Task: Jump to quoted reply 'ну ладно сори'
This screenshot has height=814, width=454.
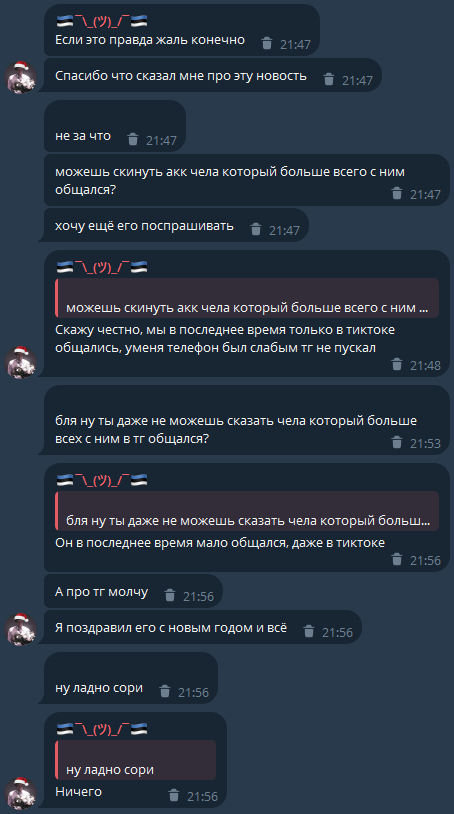Action: tap(135, 760)
